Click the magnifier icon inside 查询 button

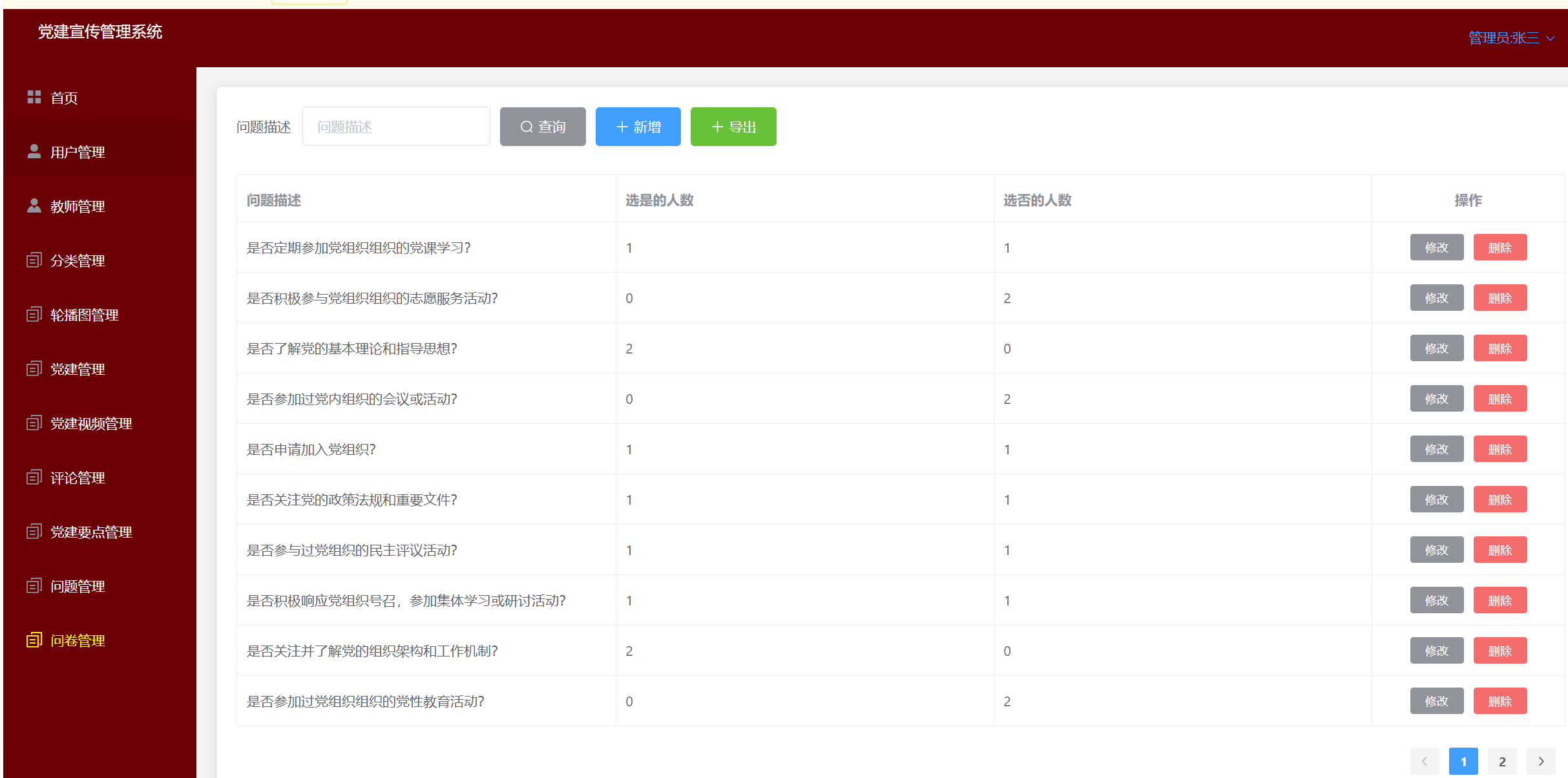(x=526, y=127)
